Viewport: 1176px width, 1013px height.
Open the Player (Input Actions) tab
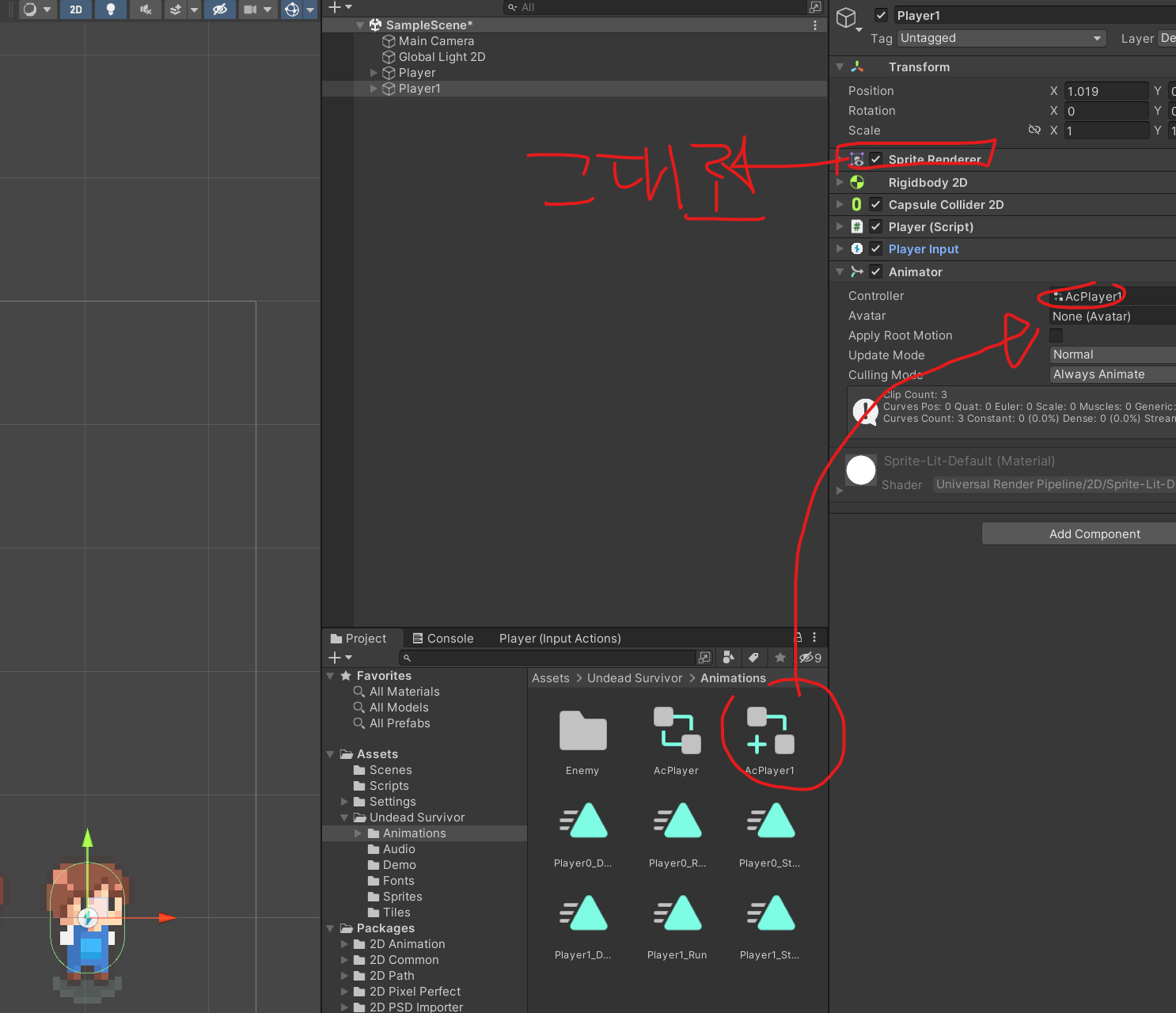pos(560,639)
